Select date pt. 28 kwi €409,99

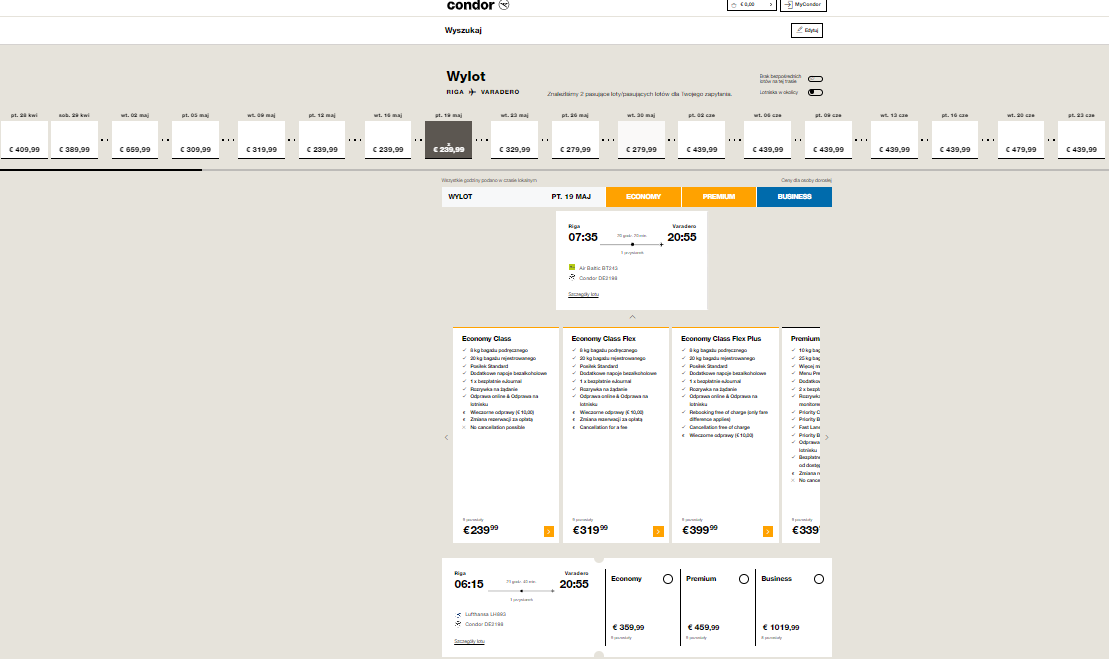point(24,139)
